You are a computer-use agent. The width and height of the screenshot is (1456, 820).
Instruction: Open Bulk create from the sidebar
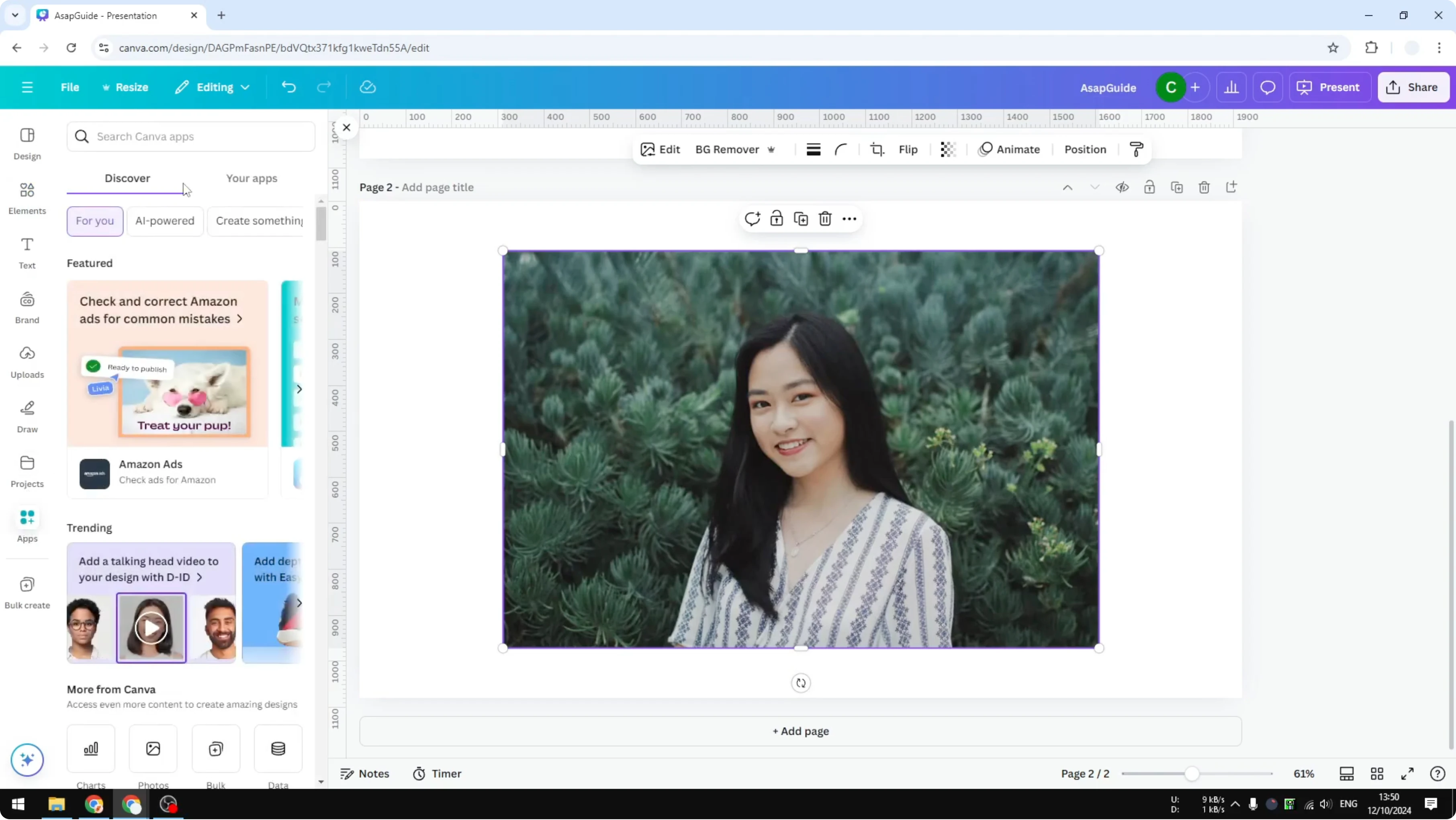click(27, 592)
